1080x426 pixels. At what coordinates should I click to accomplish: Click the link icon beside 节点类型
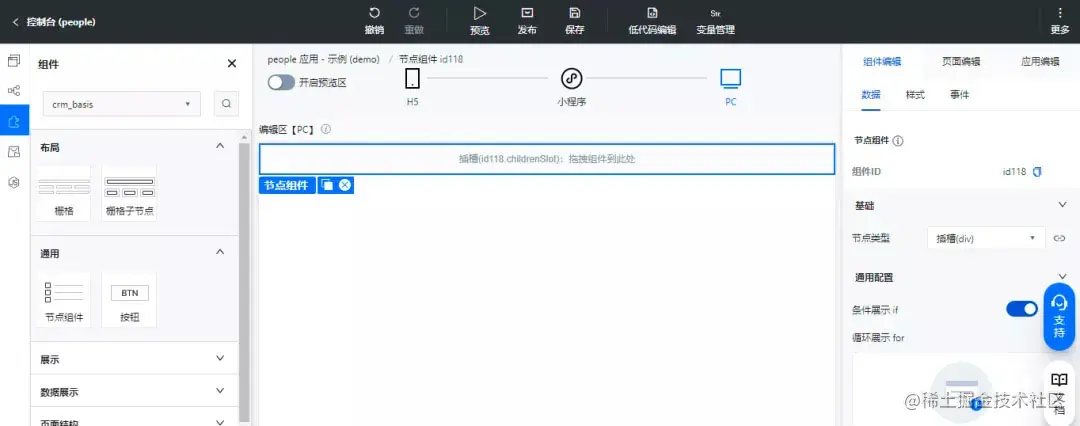tap(1059, 238)
